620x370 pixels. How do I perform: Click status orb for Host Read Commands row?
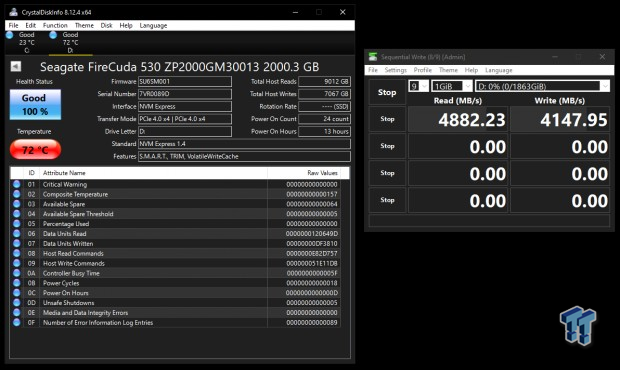click(17, 253)
